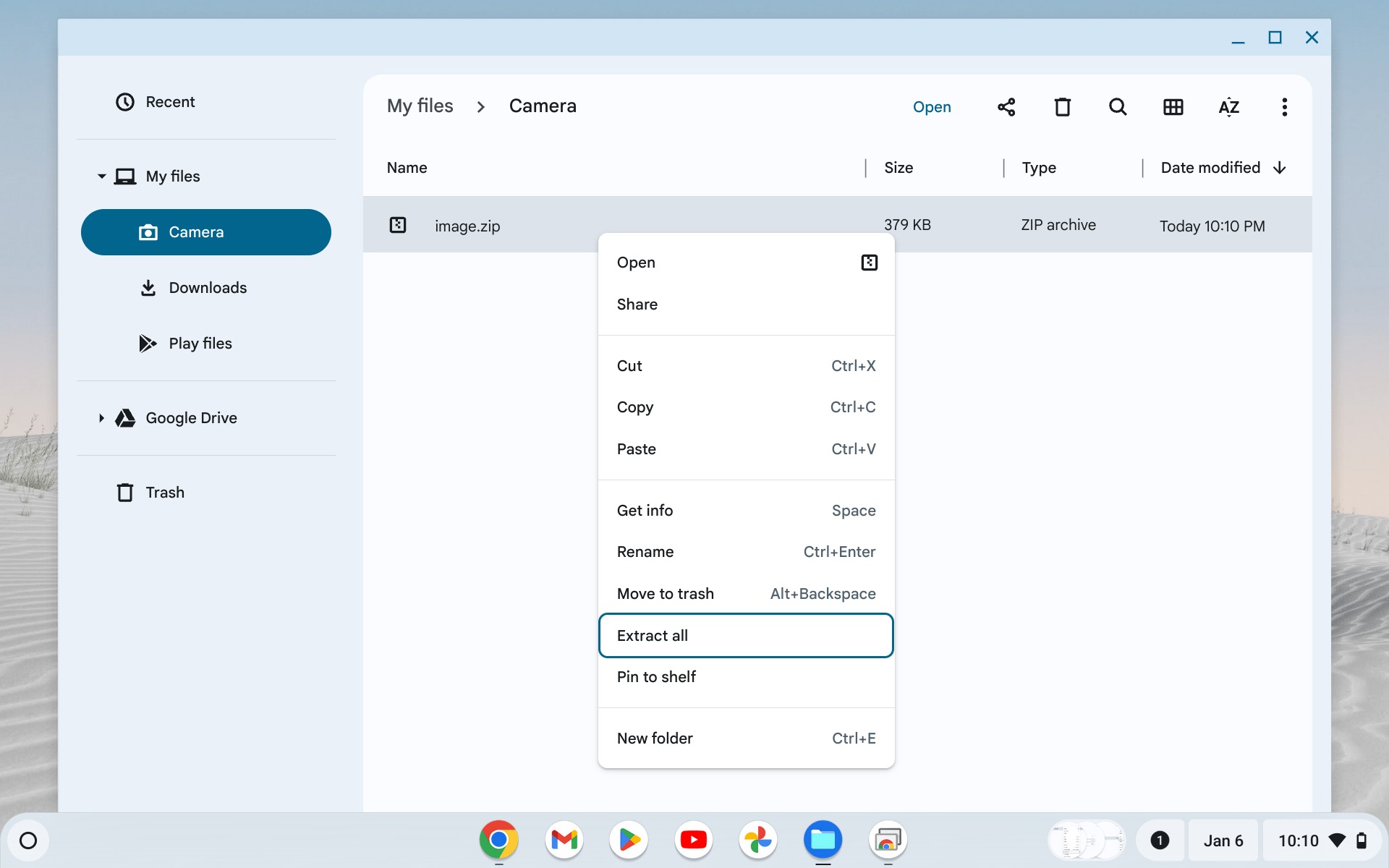The image size is (1389, 868).
Task: Switch to thumbnail grid view
Action: tap(1173, 106)
